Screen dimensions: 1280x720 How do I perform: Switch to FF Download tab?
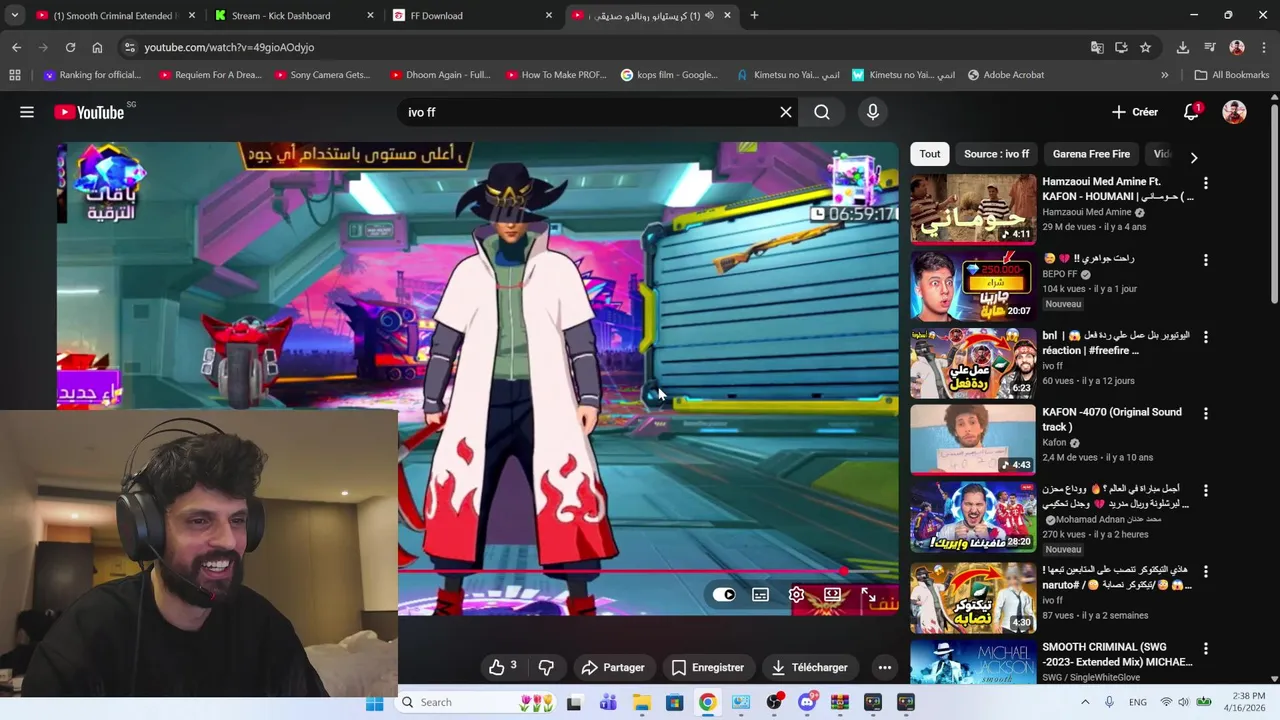click(473, 15)
